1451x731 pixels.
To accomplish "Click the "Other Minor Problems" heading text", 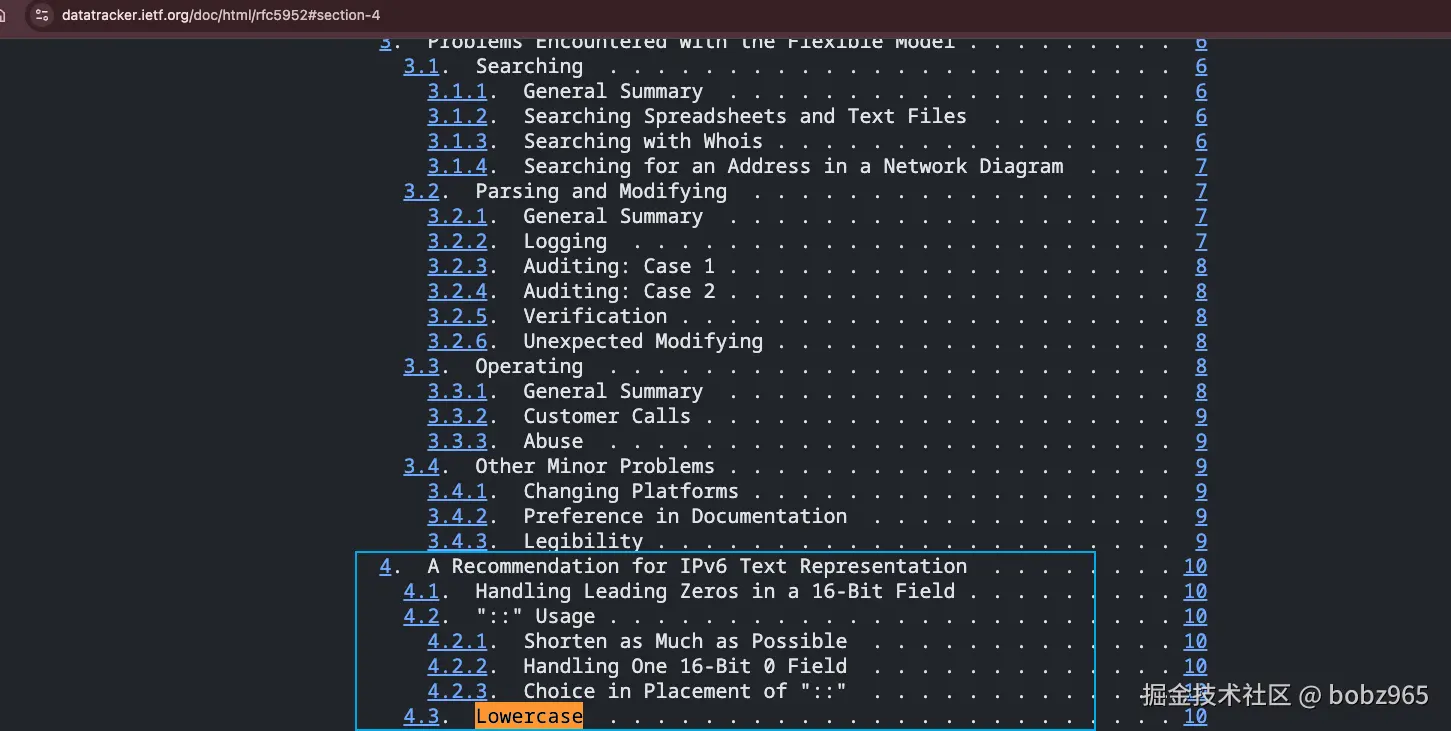I will [x=595, y=467].
